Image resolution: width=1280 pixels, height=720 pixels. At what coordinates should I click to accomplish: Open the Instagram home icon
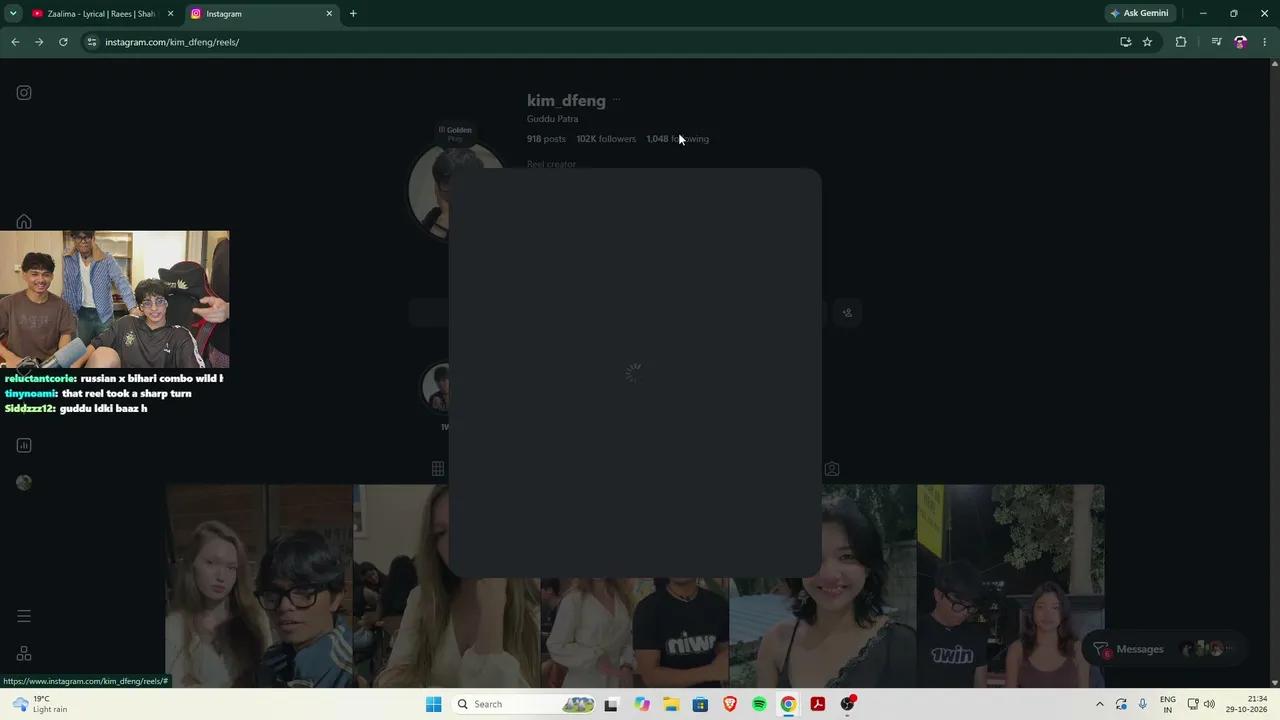click(x=24, y=222)
